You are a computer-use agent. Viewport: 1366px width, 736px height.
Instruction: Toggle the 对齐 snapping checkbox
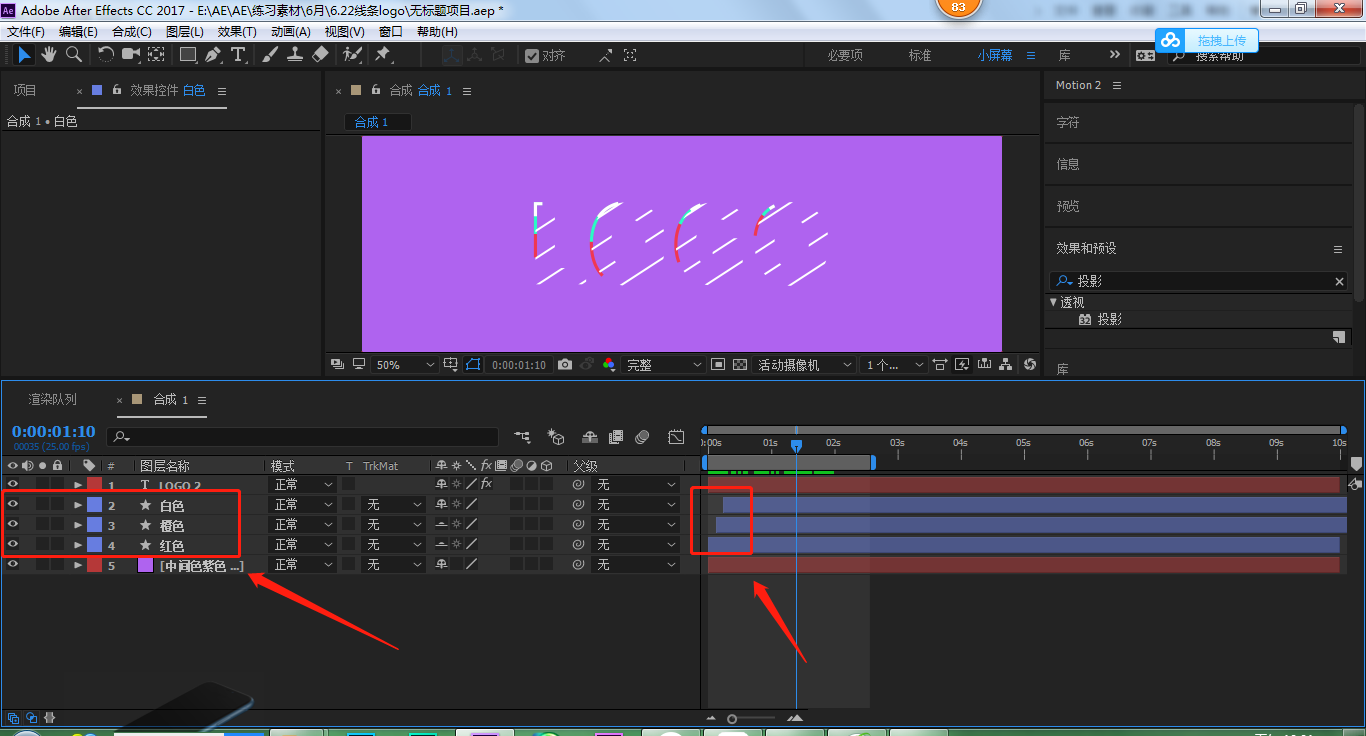click(532, 56)
